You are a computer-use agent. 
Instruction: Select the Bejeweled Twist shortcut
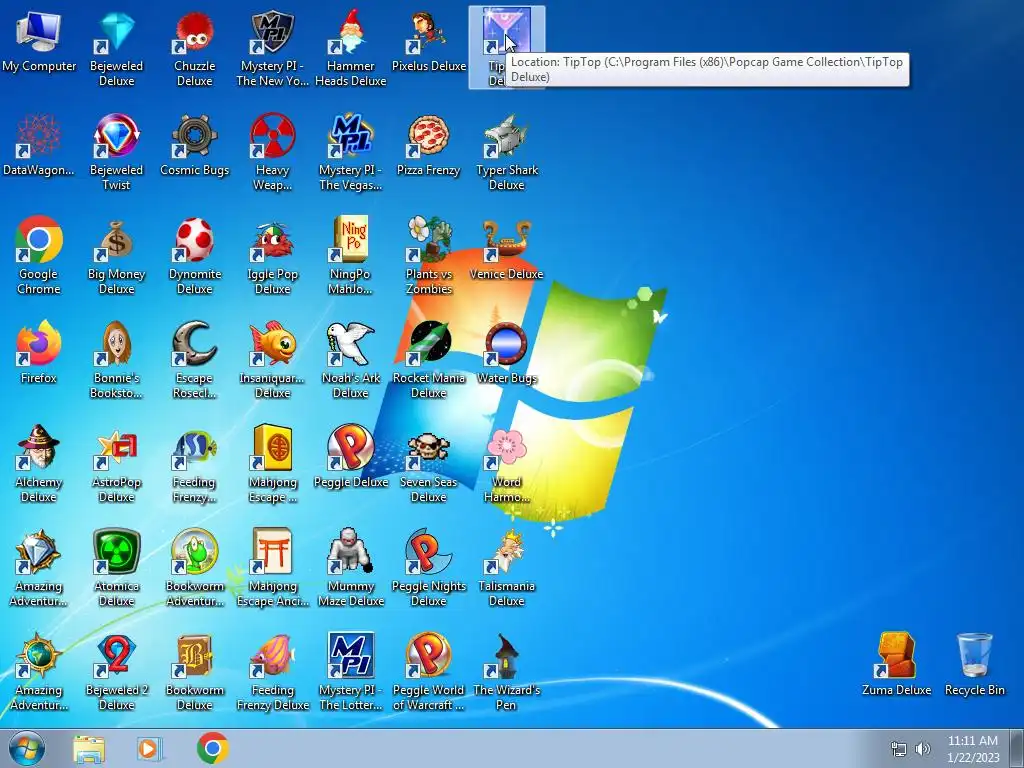(x=116, y=153)
